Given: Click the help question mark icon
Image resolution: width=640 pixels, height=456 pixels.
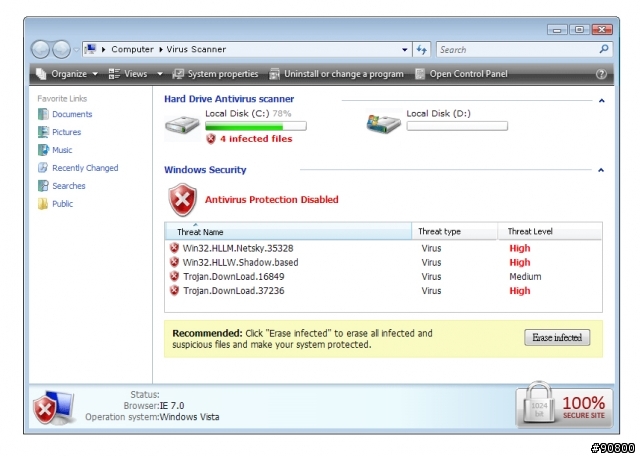Looking at the screenshot, I should click(601, 74).
